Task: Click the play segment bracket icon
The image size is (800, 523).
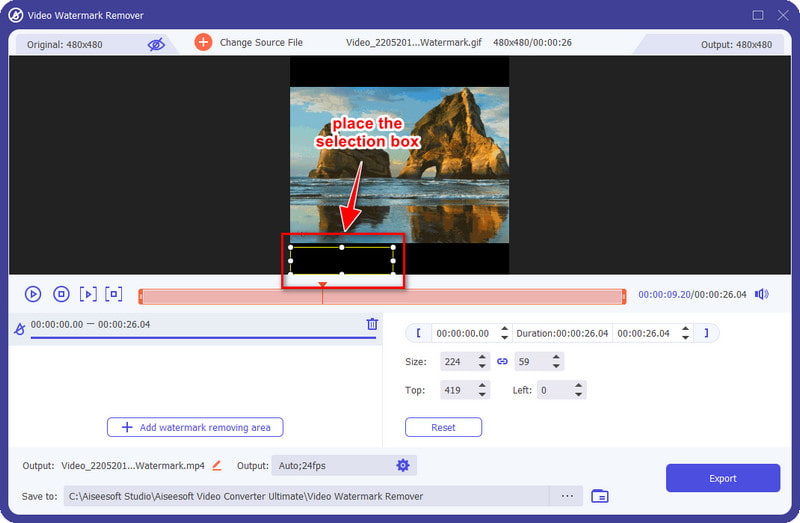Action: (x=88, y=294)
